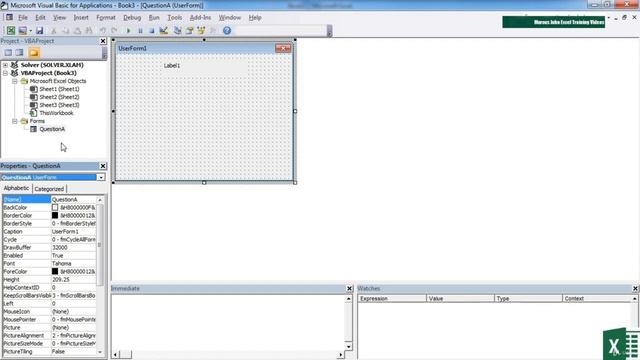Close the Properties - QuestionA panel
Viewport: 640px width, 360px height.
point(103,166)
